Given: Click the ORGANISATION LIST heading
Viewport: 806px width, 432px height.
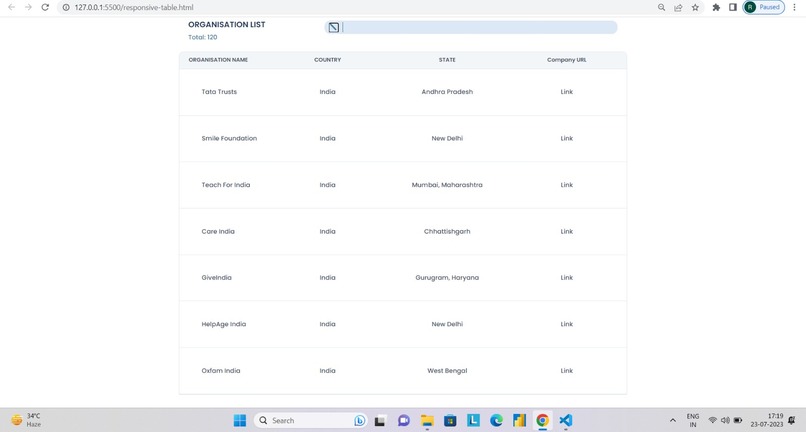Looking at the screenshot, I should 227,24.
